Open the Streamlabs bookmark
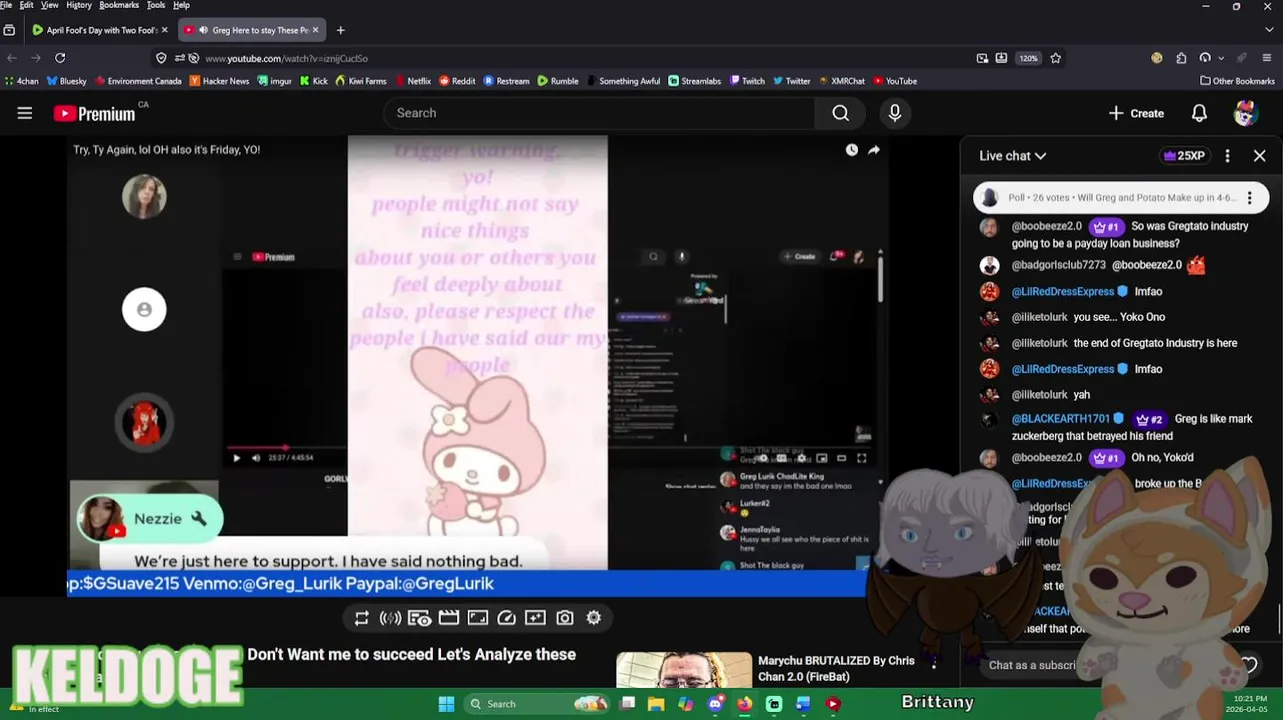 click(695, 81)
